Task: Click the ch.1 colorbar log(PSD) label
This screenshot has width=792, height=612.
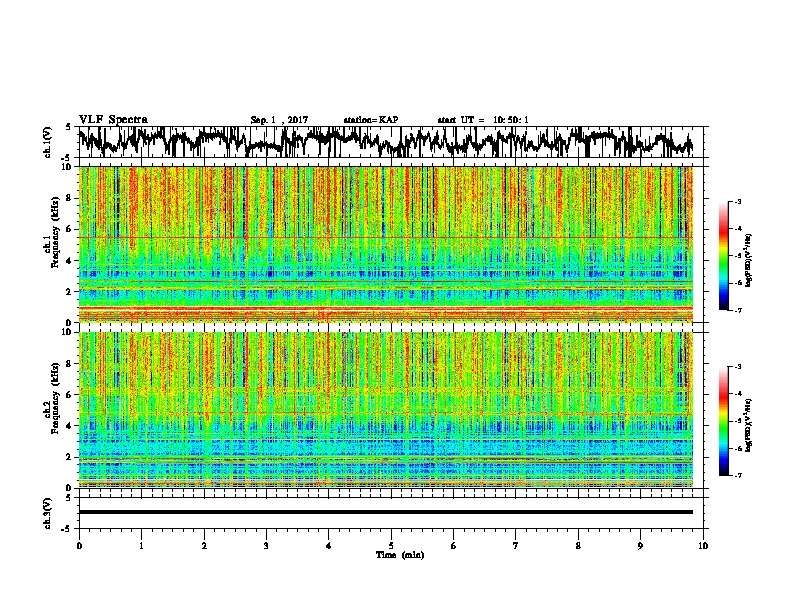Action: [748, 261]
